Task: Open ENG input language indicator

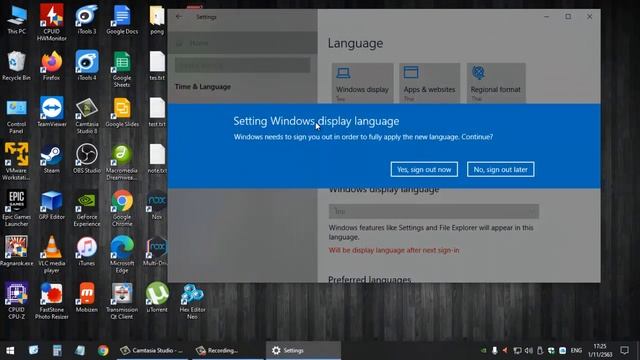Action: click(576, 351)
